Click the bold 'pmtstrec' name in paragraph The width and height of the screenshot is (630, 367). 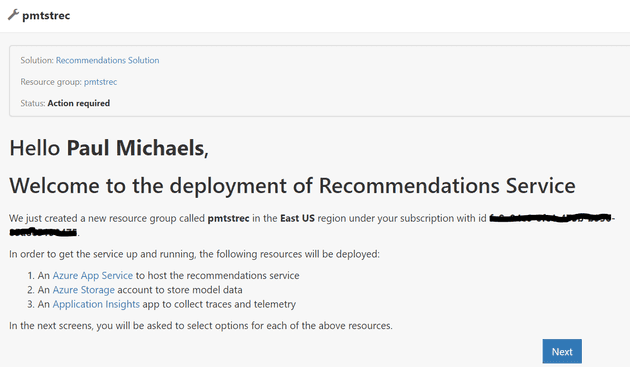pyautogui.click(x=228, y=218)
